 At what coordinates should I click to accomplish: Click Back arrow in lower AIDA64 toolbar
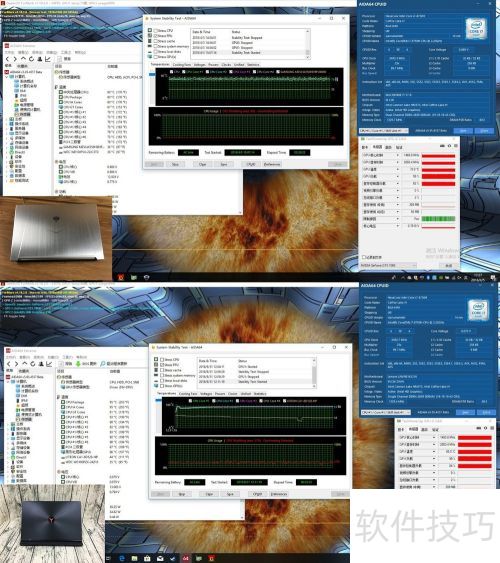9,364
